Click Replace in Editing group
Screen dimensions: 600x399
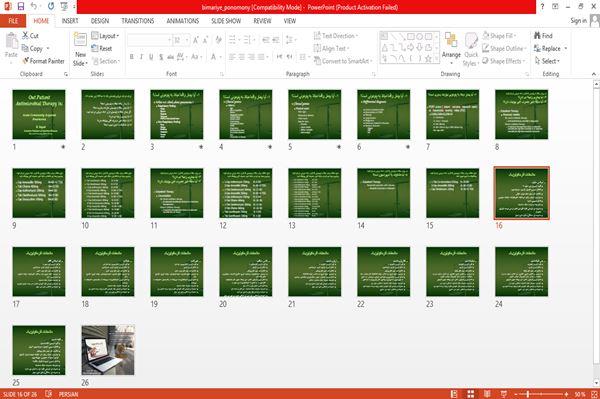550,49
